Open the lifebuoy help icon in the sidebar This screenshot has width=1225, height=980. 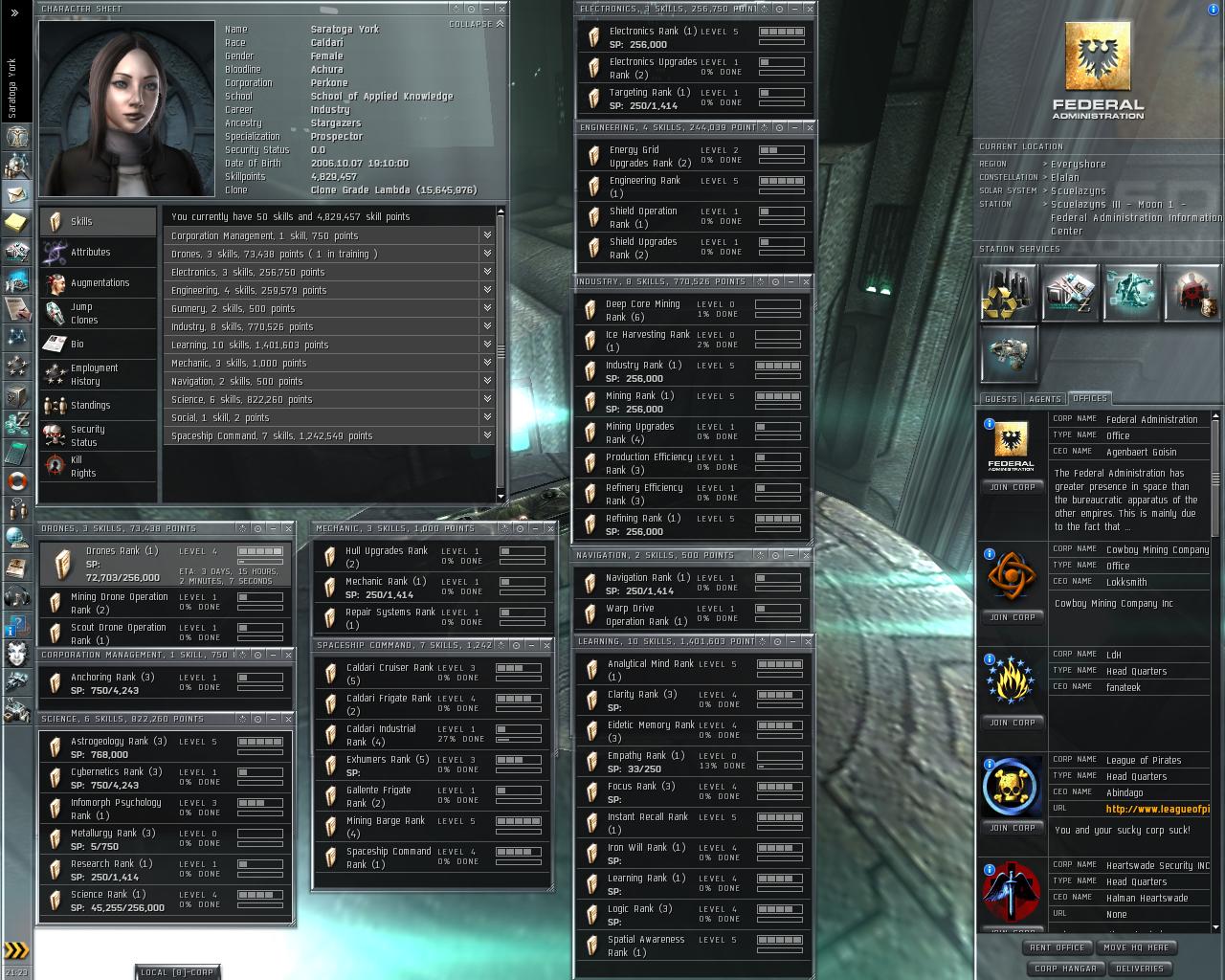pos(16,480)
